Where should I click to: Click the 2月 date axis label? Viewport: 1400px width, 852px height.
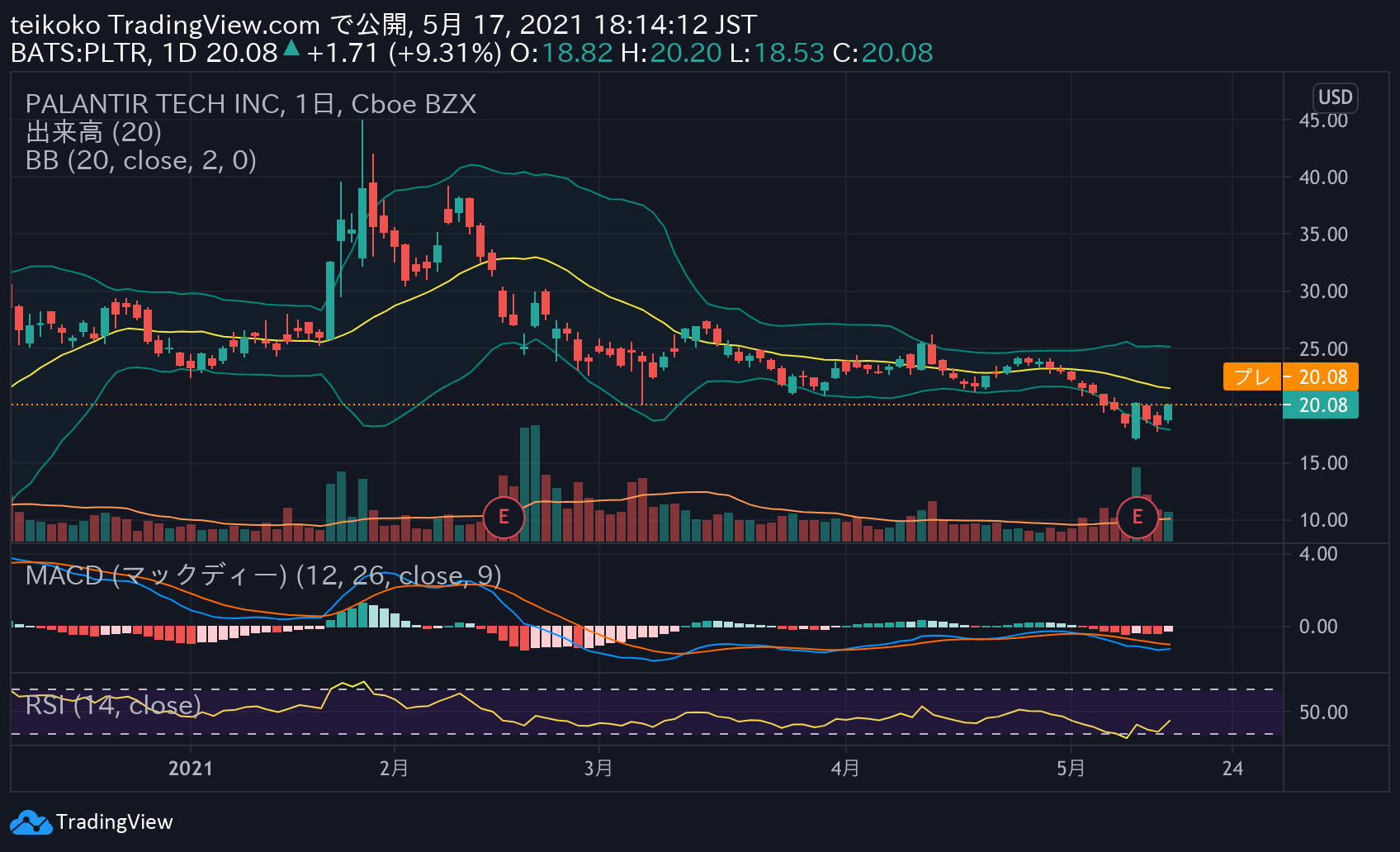click(395, 769)
